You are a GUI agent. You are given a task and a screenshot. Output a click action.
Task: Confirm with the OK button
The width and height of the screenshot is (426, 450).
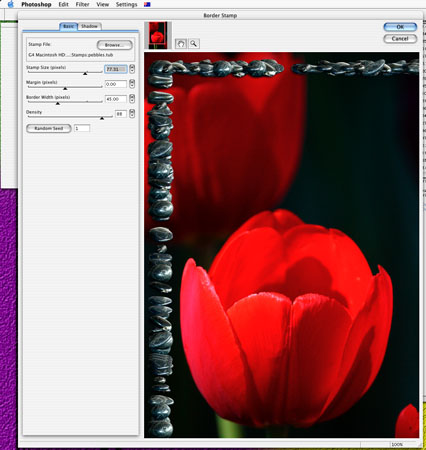[x=400, y=27]
